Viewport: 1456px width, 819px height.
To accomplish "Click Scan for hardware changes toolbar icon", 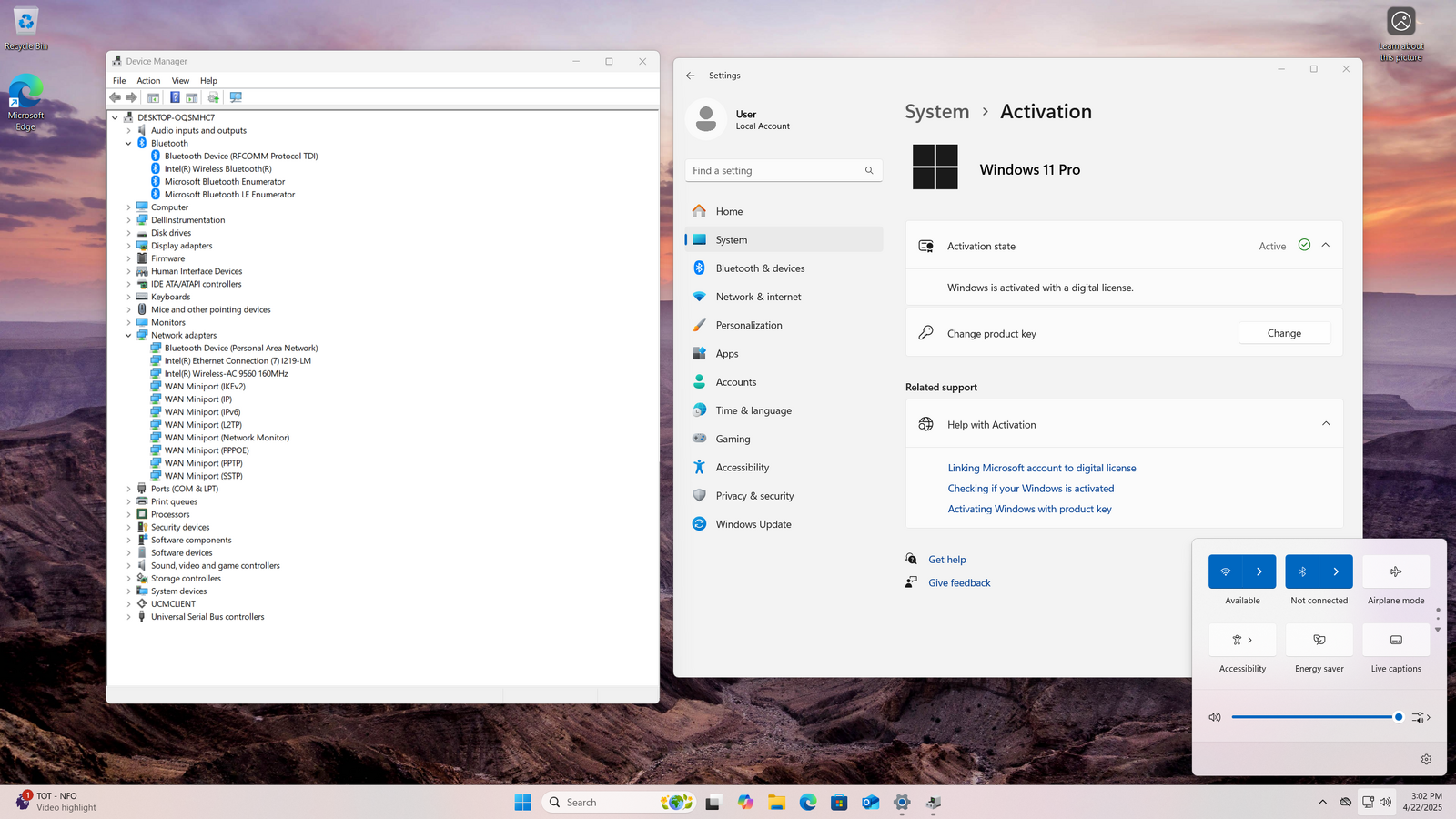I will [236, 97].
